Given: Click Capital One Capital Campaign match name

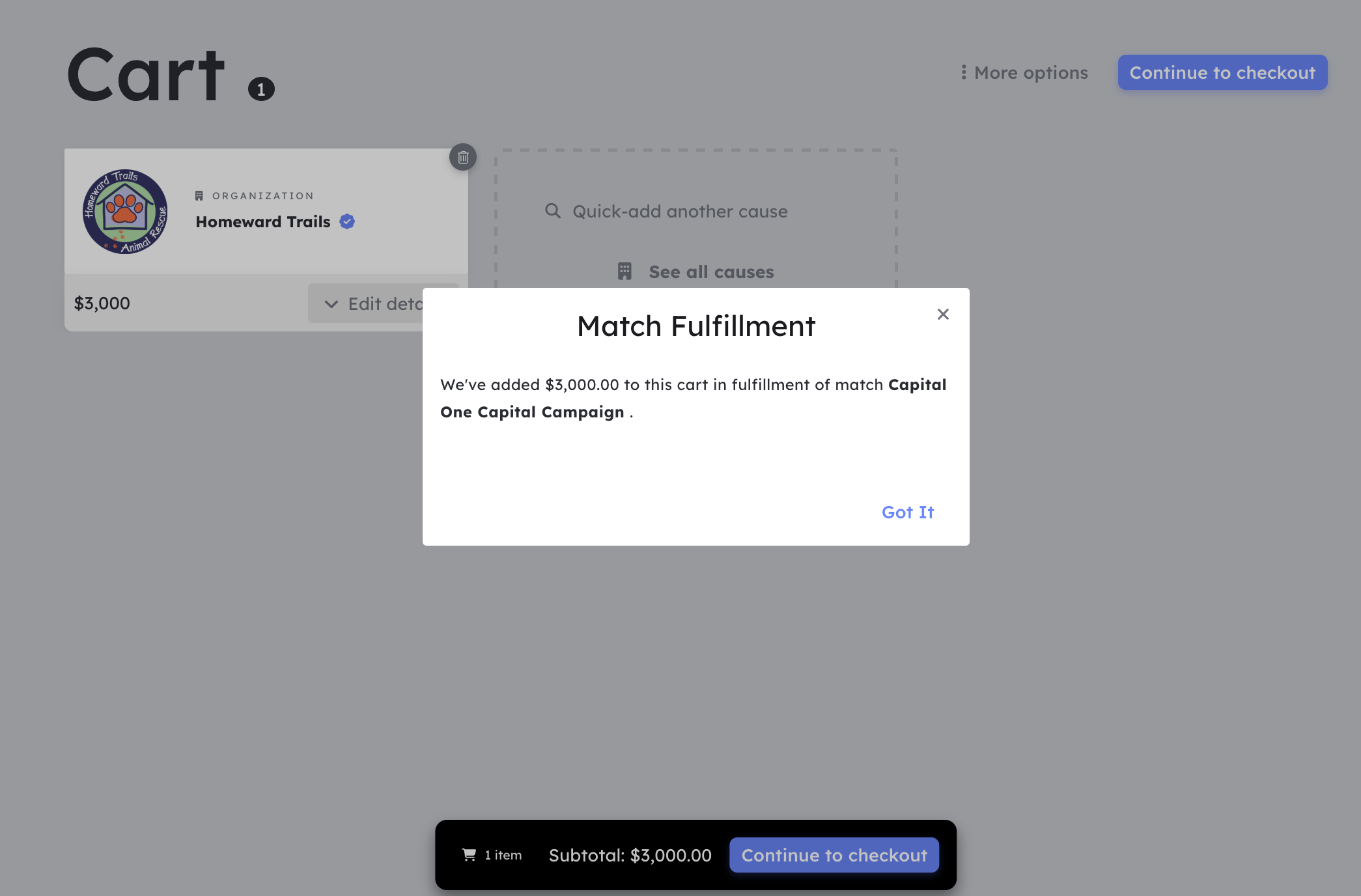Looking at the screenshot, I should (694, 399).
